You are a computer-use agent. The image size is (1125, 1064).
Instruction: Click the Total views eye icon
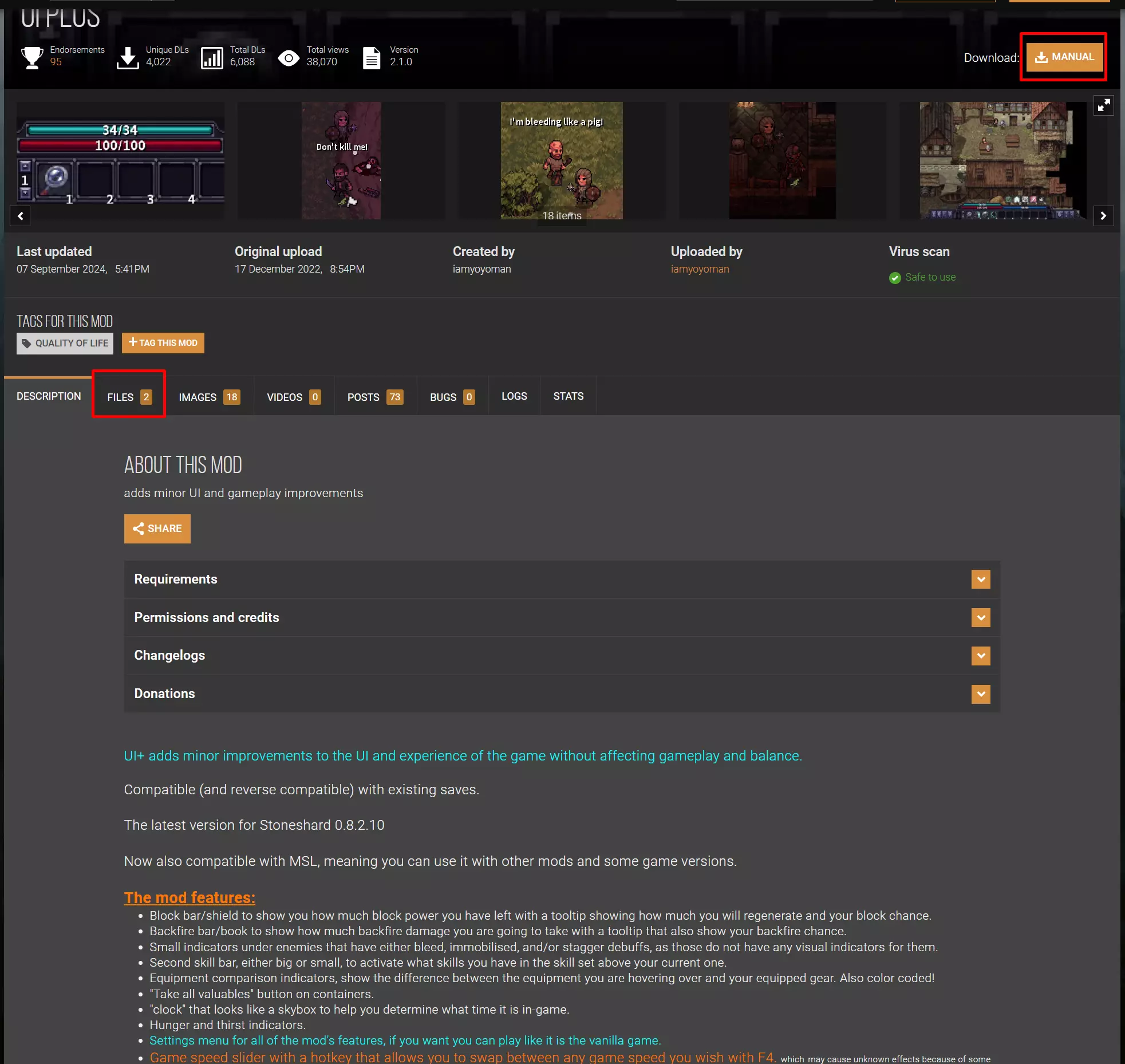tap(289, 57)
